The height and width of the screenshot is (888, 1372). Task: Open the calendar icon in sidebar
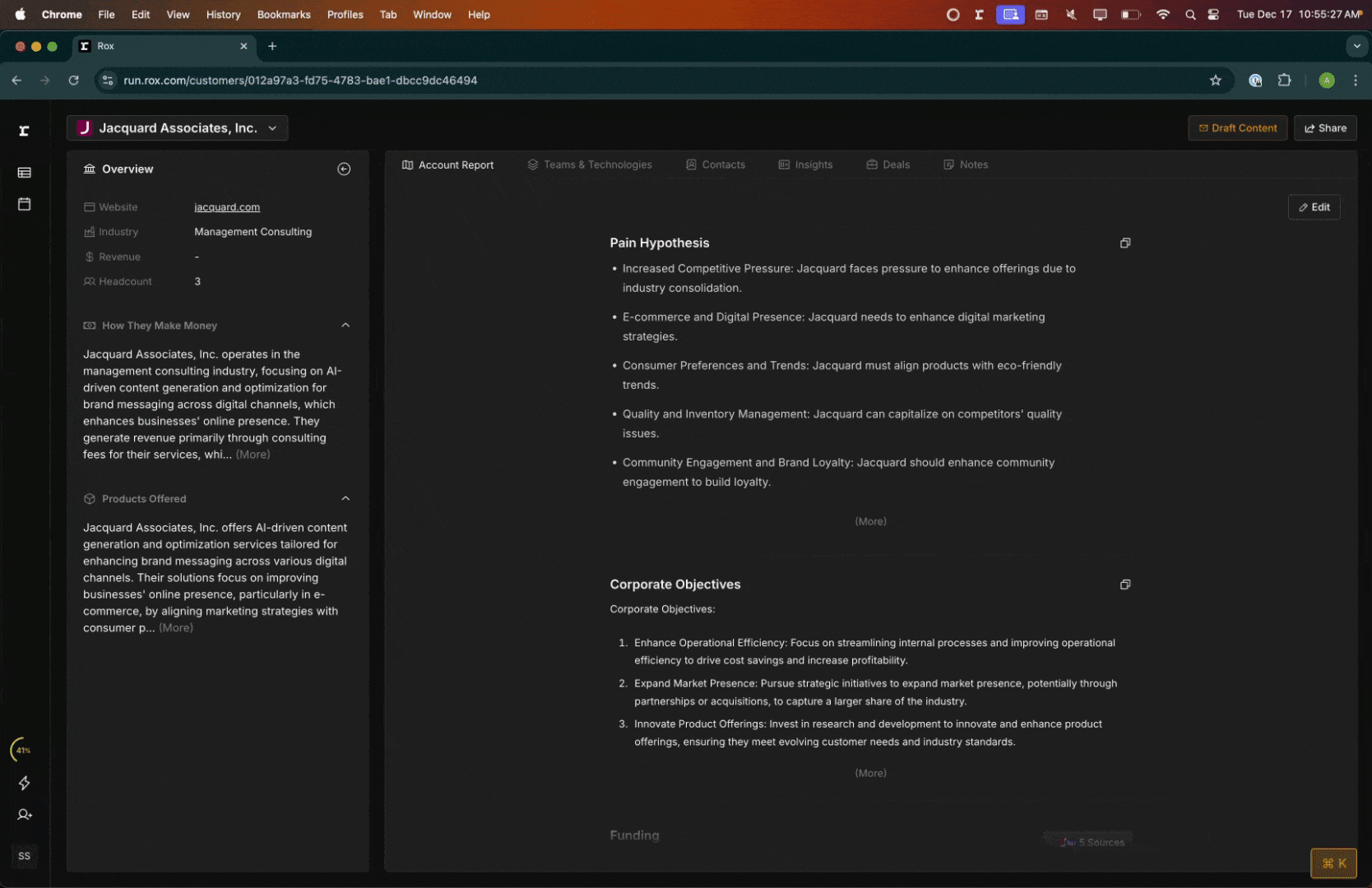[24, 204]
